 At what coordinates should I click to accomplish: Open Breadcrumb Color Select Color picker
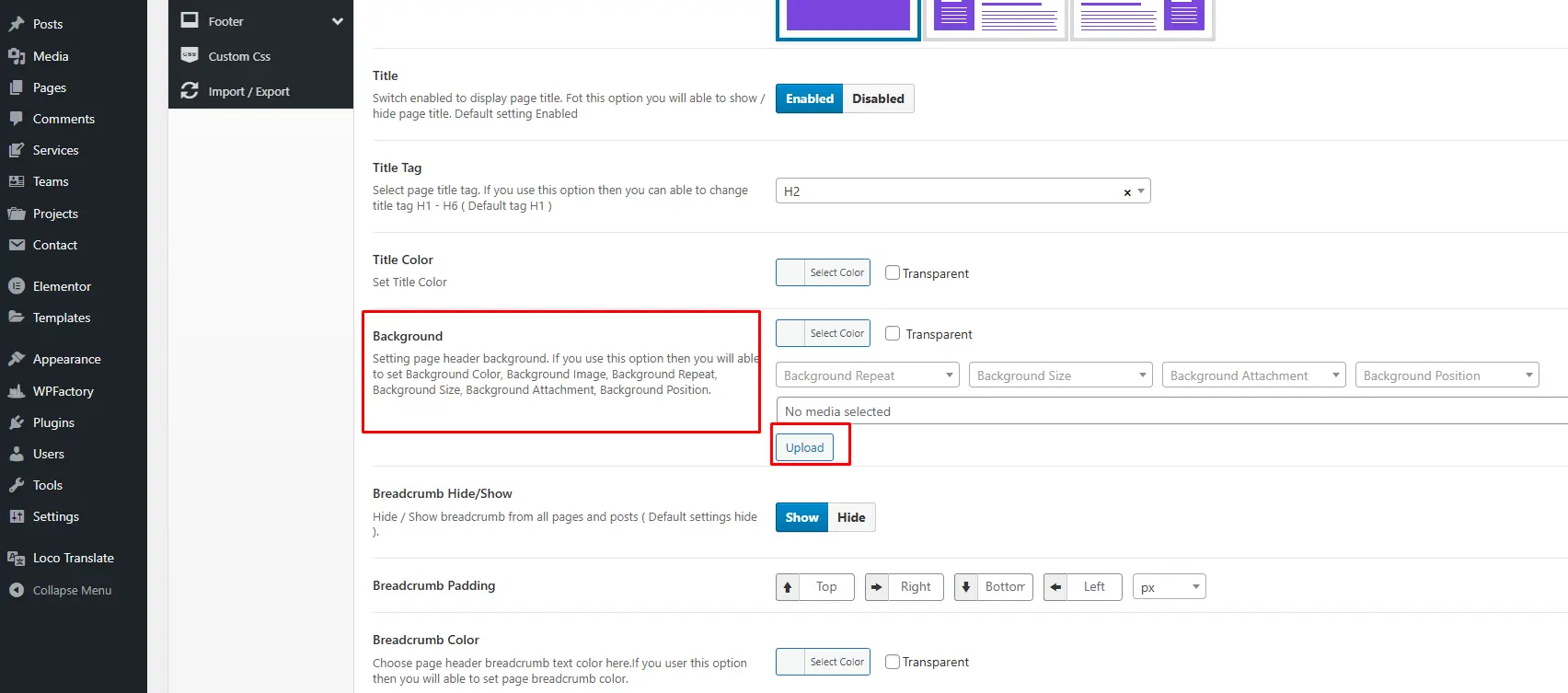pyautogui.click(x=823, y=661)
